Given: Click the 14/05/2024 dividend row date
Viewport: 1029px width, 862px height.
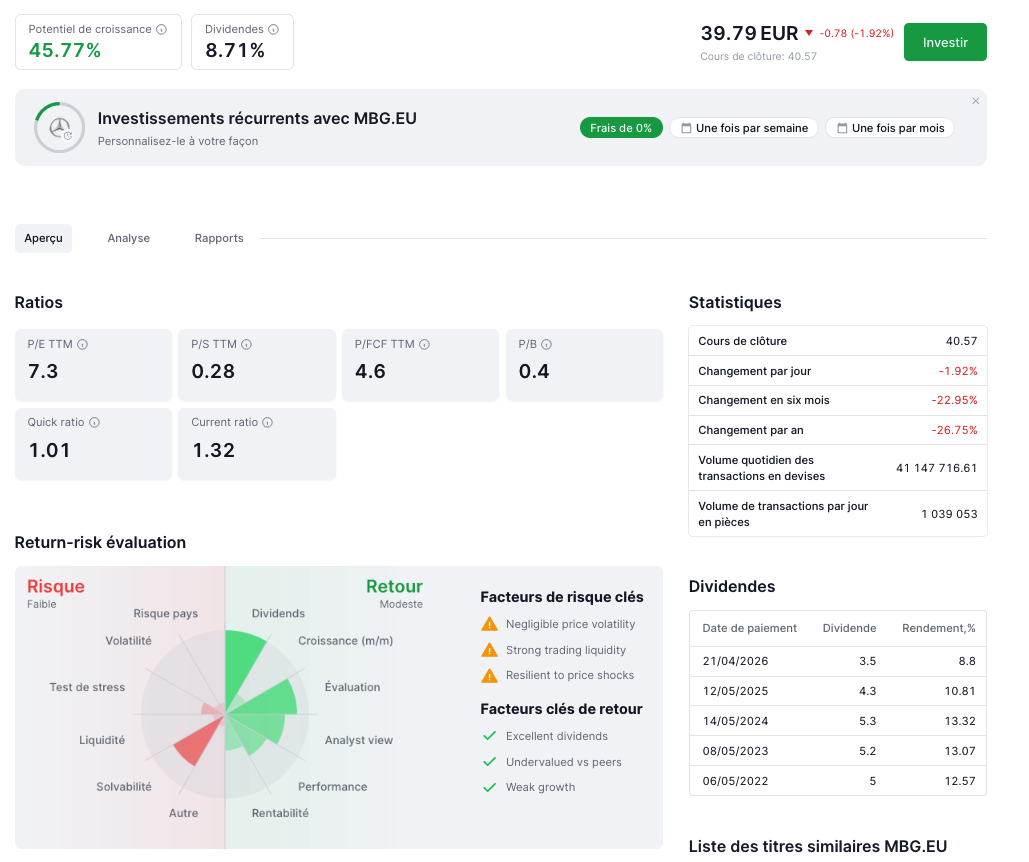Looking at the screenshot, I should point(735,721).
